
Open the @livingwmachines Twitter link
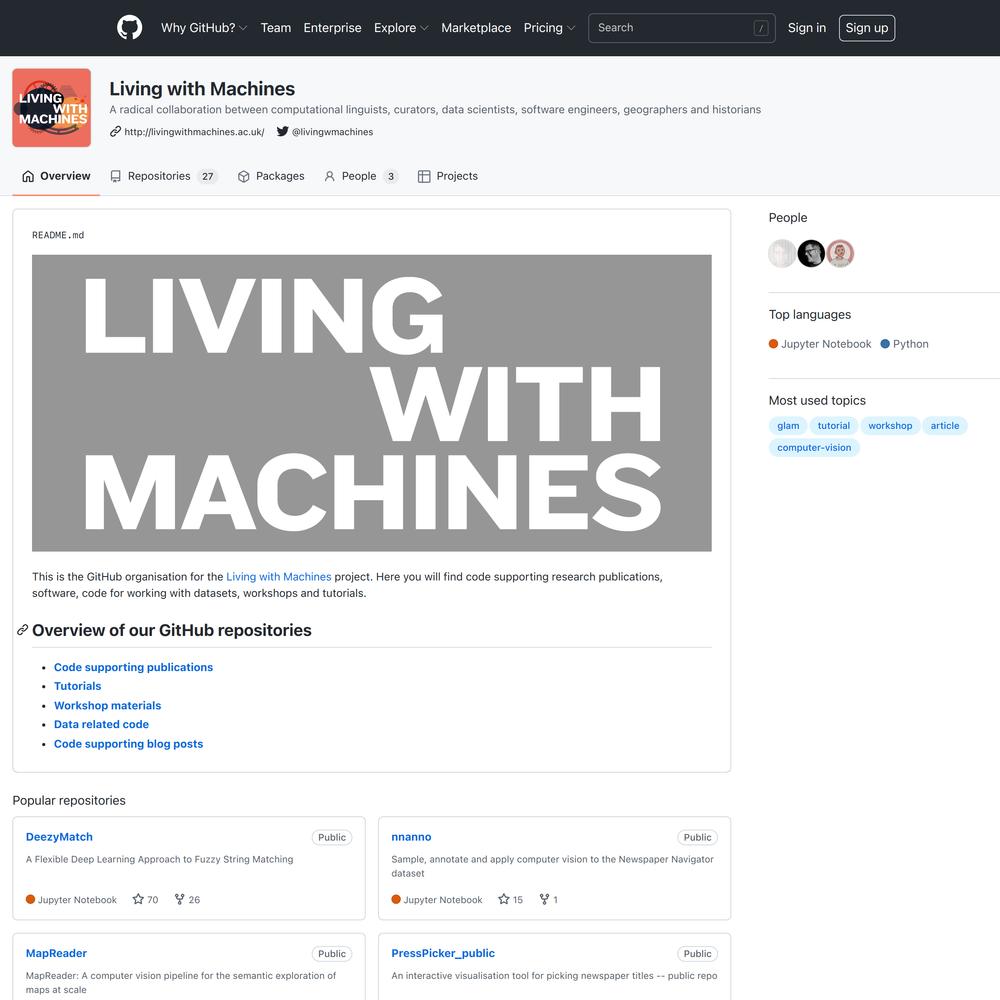click(325, 132)
